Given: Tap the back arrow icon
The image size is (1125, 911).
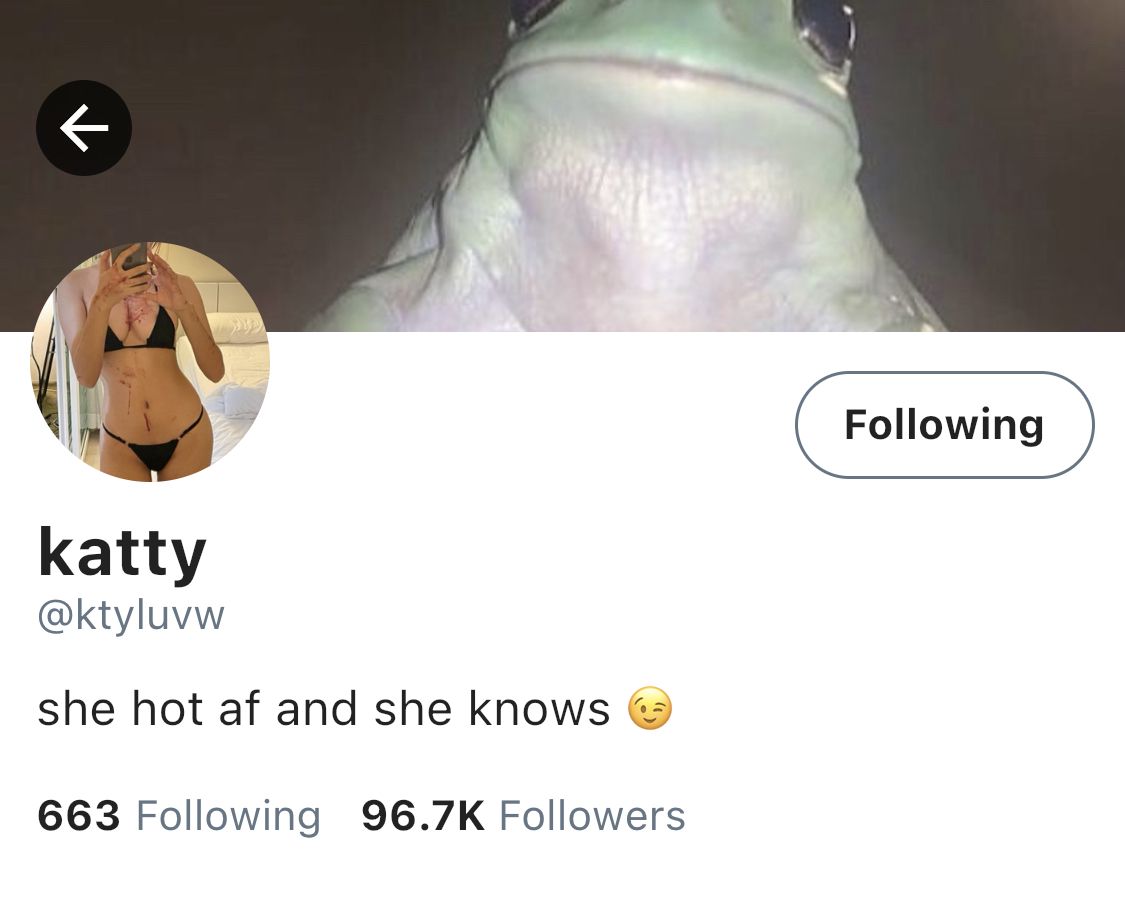Looking at the screenshot, I should pyautogui.click(x=84, y=128).
